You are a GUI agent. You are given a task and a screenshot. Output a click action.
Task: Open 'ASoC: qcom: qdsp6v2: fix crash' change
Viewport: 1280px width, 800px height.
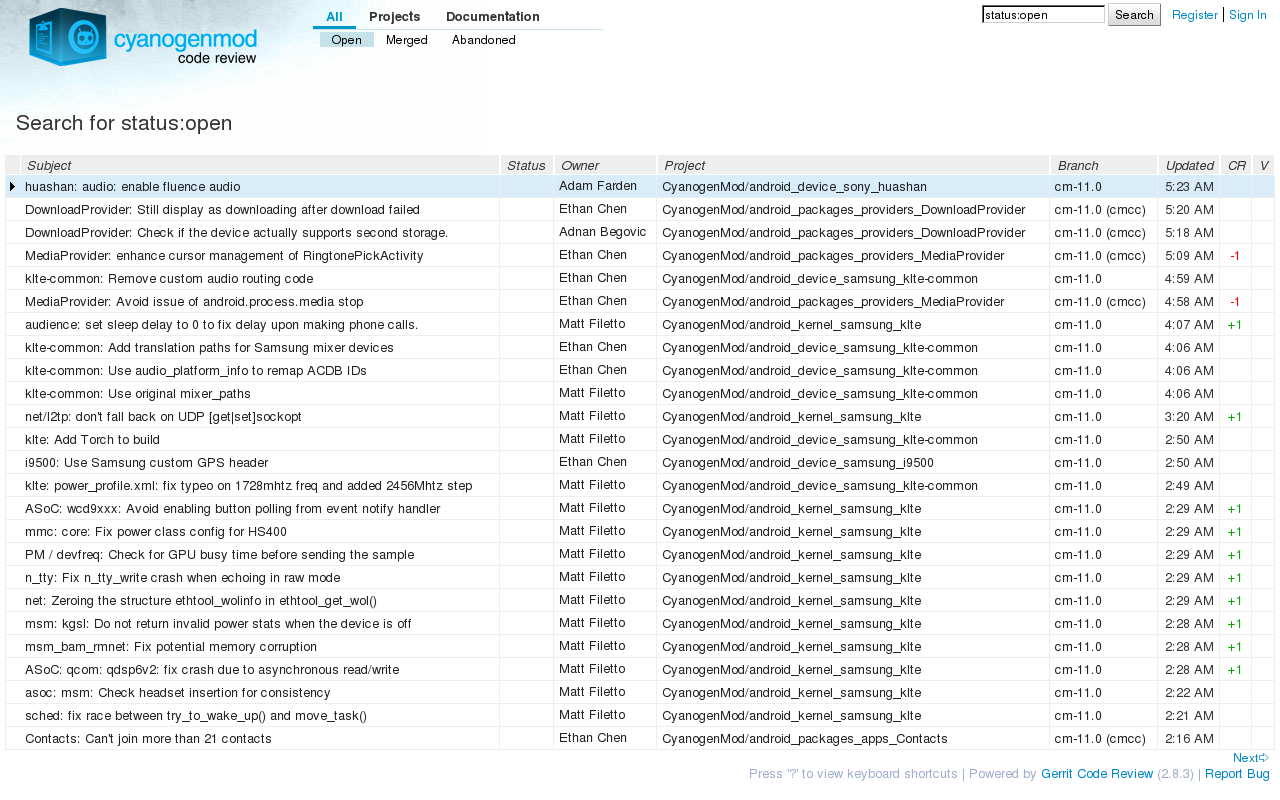point(212,670)
